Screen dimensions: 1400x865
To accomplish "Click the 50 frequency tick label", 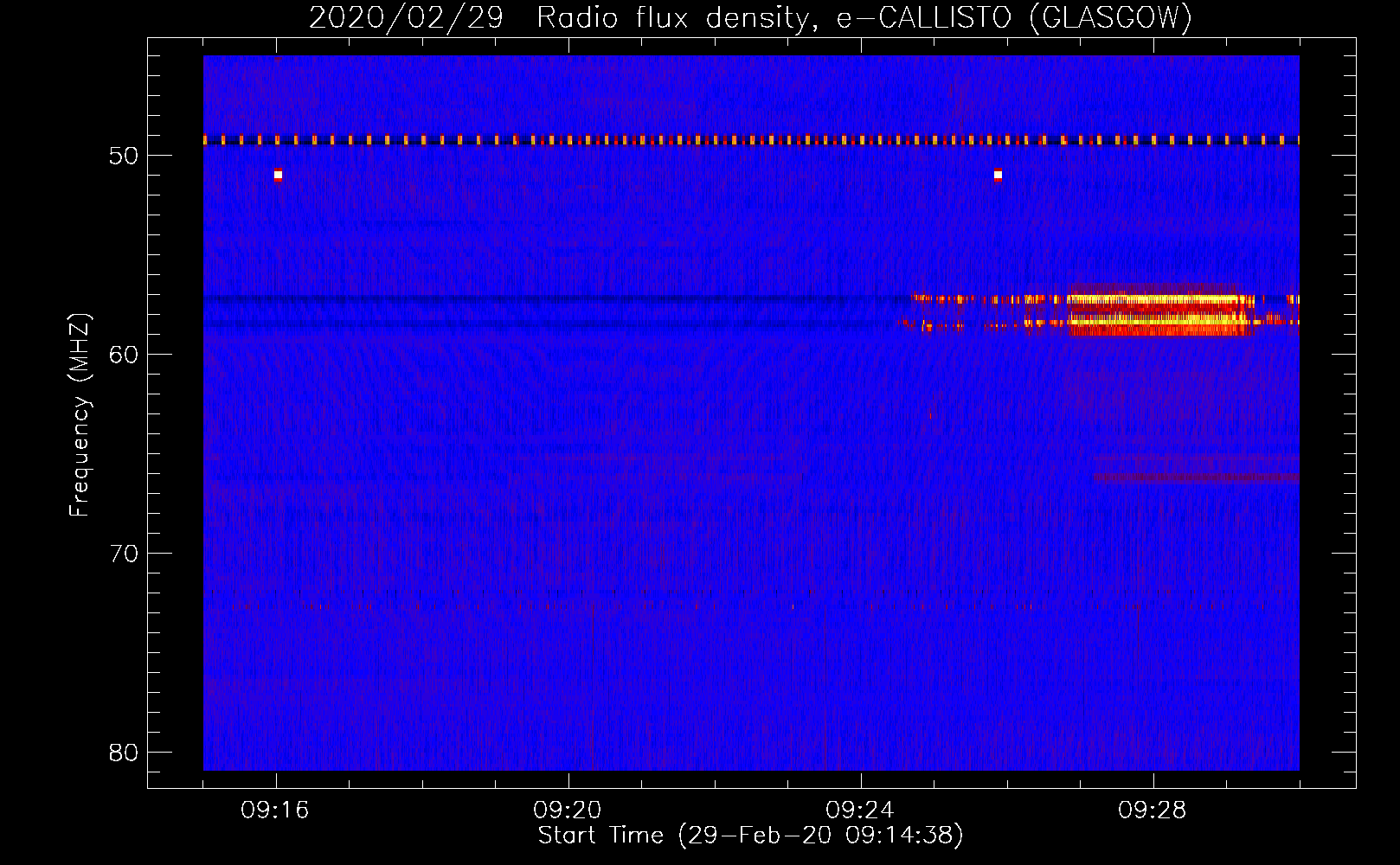I will click(124, 156).
